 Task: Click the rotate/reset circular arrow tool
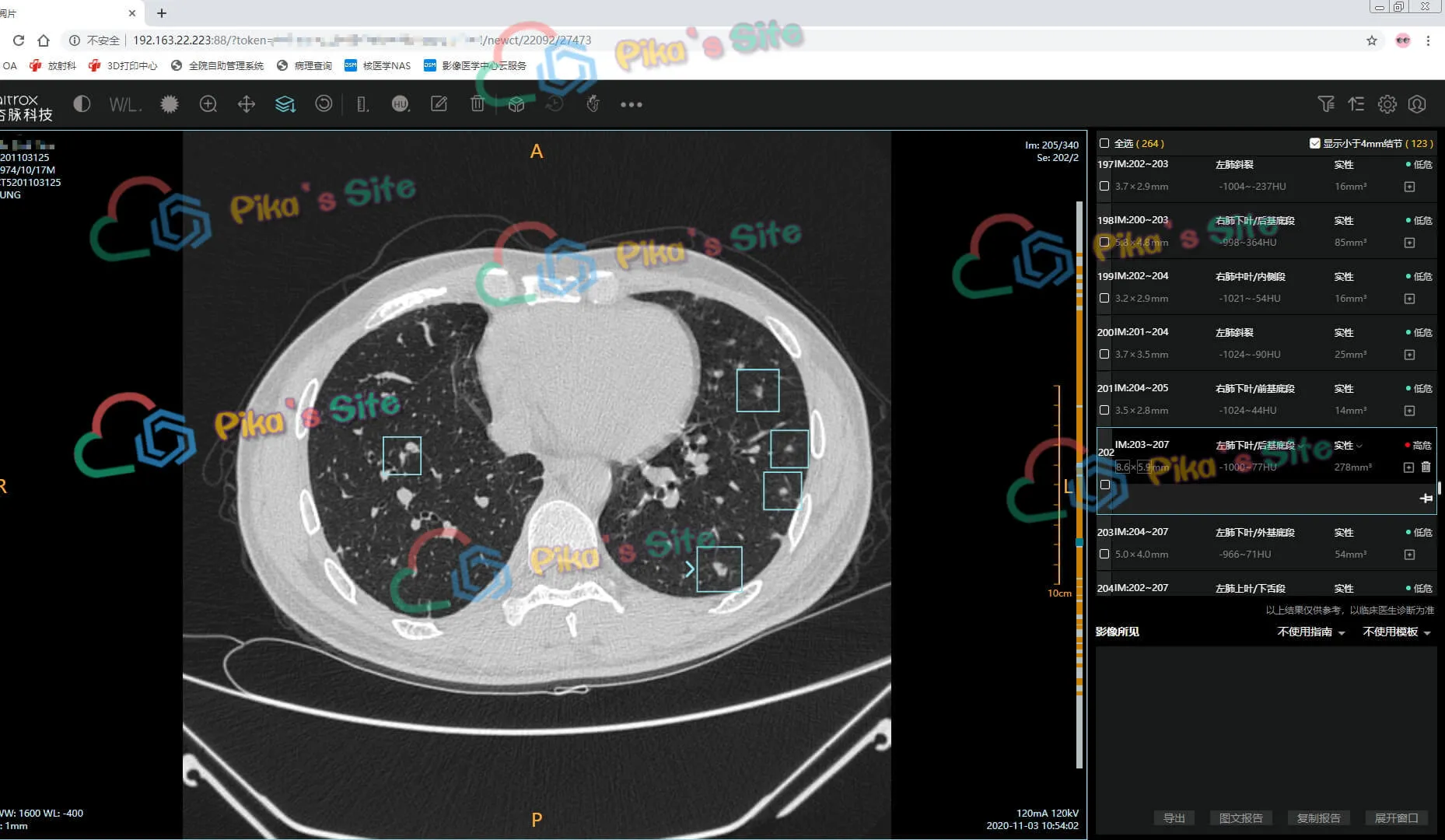[x=324, y=104]
